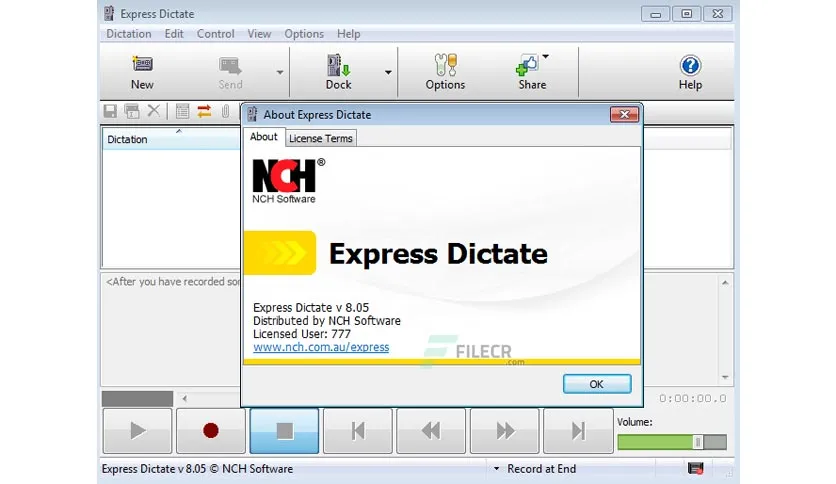Click the playback position slider bar
The width and height of the screenshot is (836, 484).
pyautogui.click(x=138, y=399)
